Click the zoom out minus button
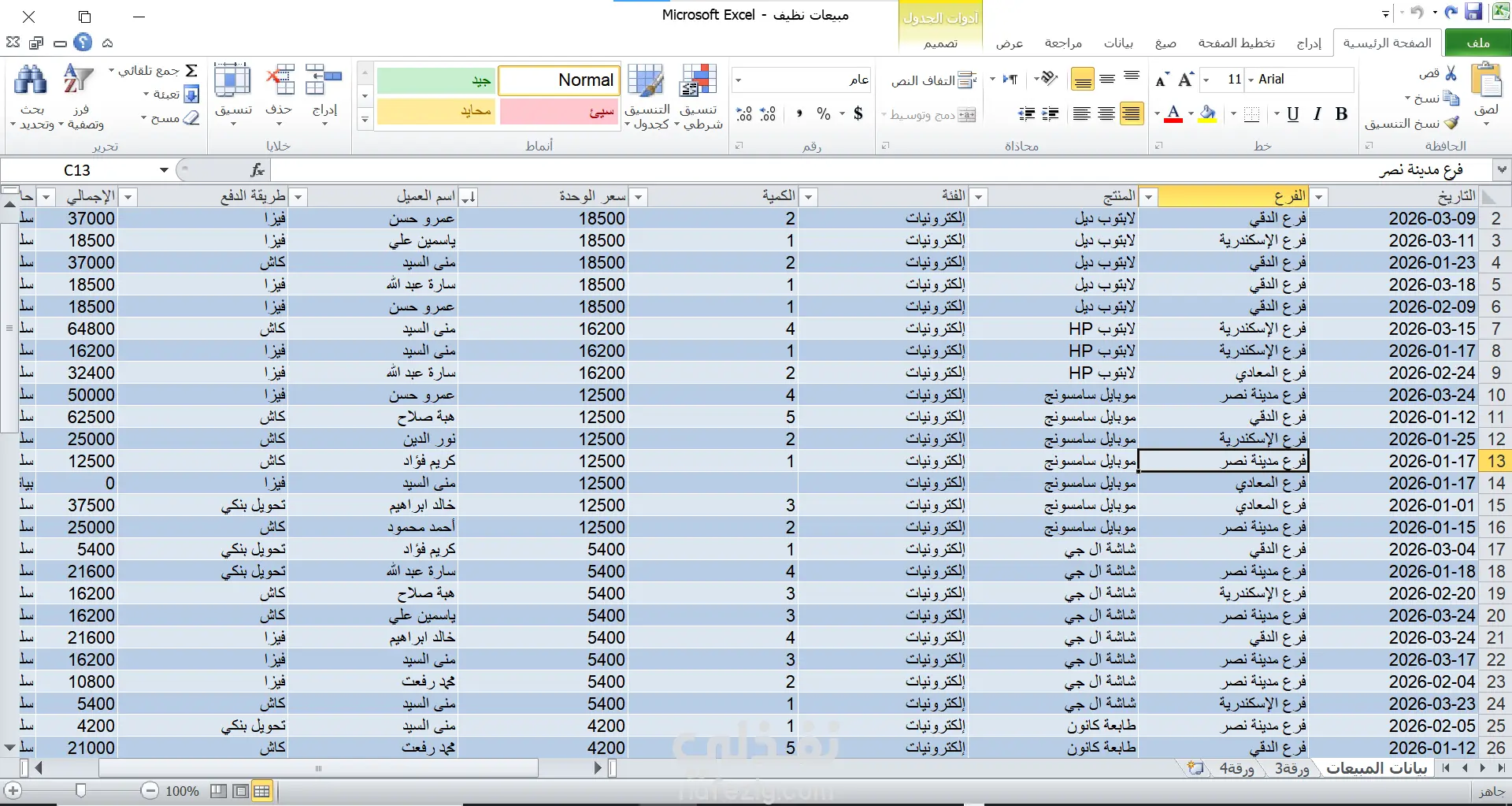Image resolution: width=1512 pixels, height=806 pixels. pyautogui.click(x=150, y=790)
